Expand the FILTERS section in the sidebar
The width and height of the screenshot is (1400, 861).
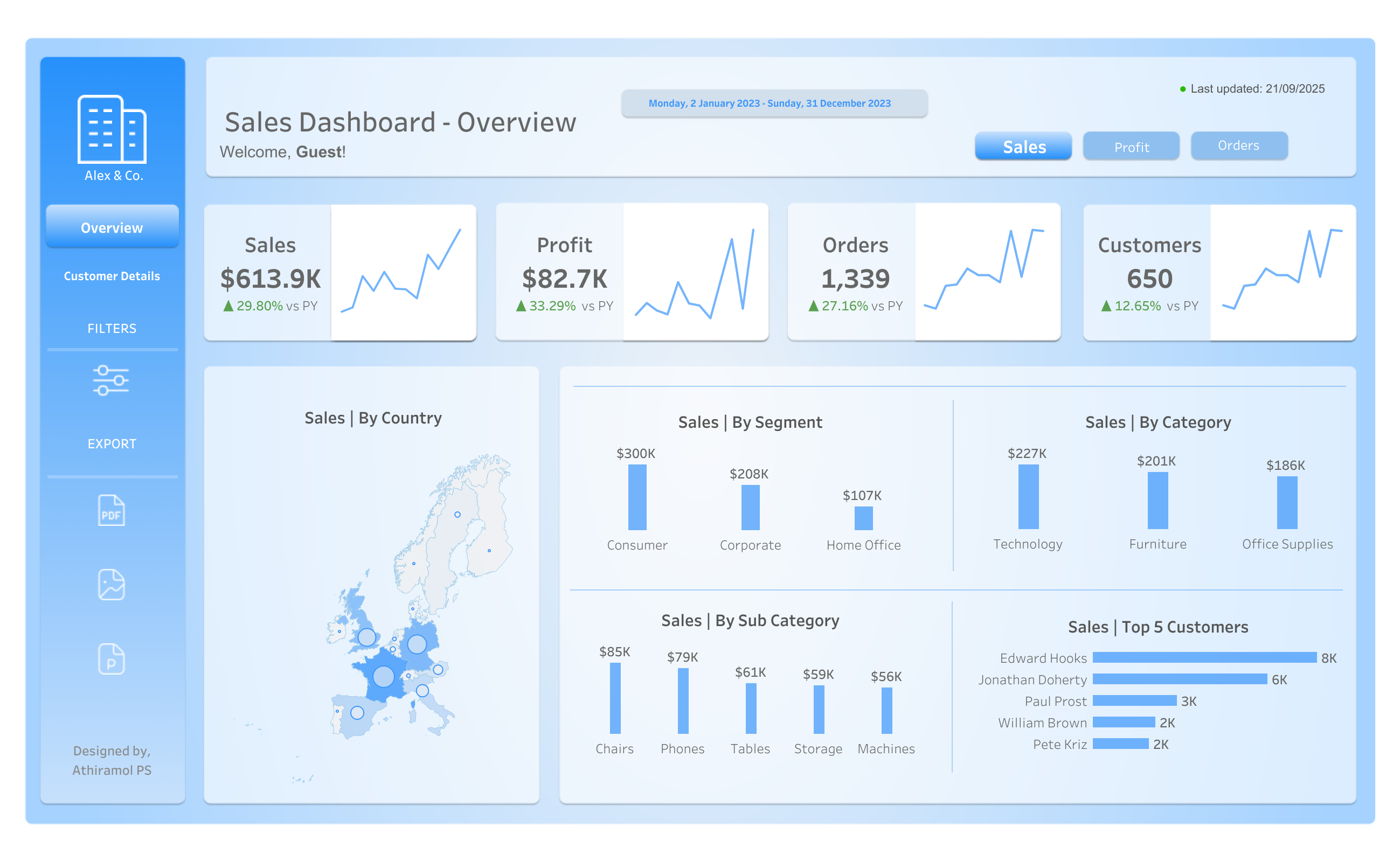(112, 328)
